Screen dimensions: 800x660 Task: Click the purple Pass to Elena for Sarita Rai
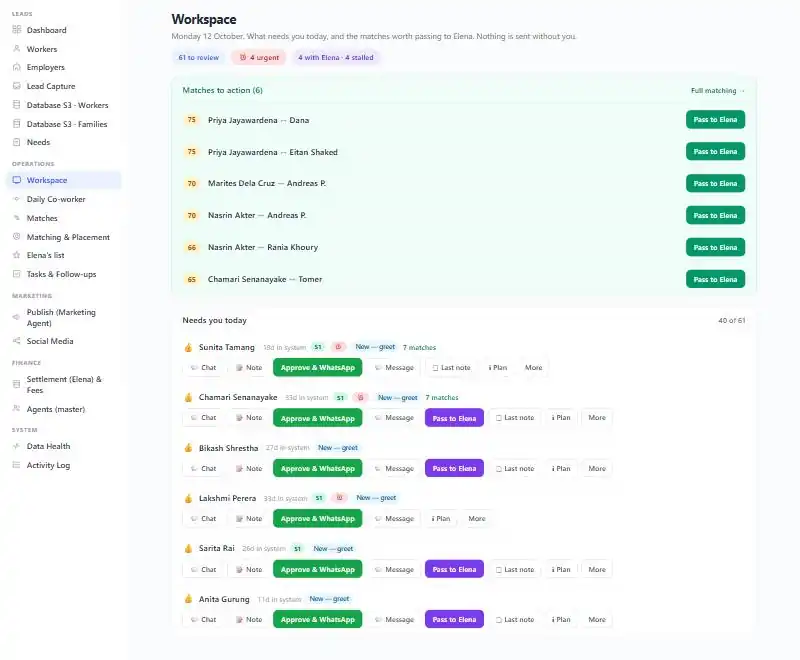[454, 569]
